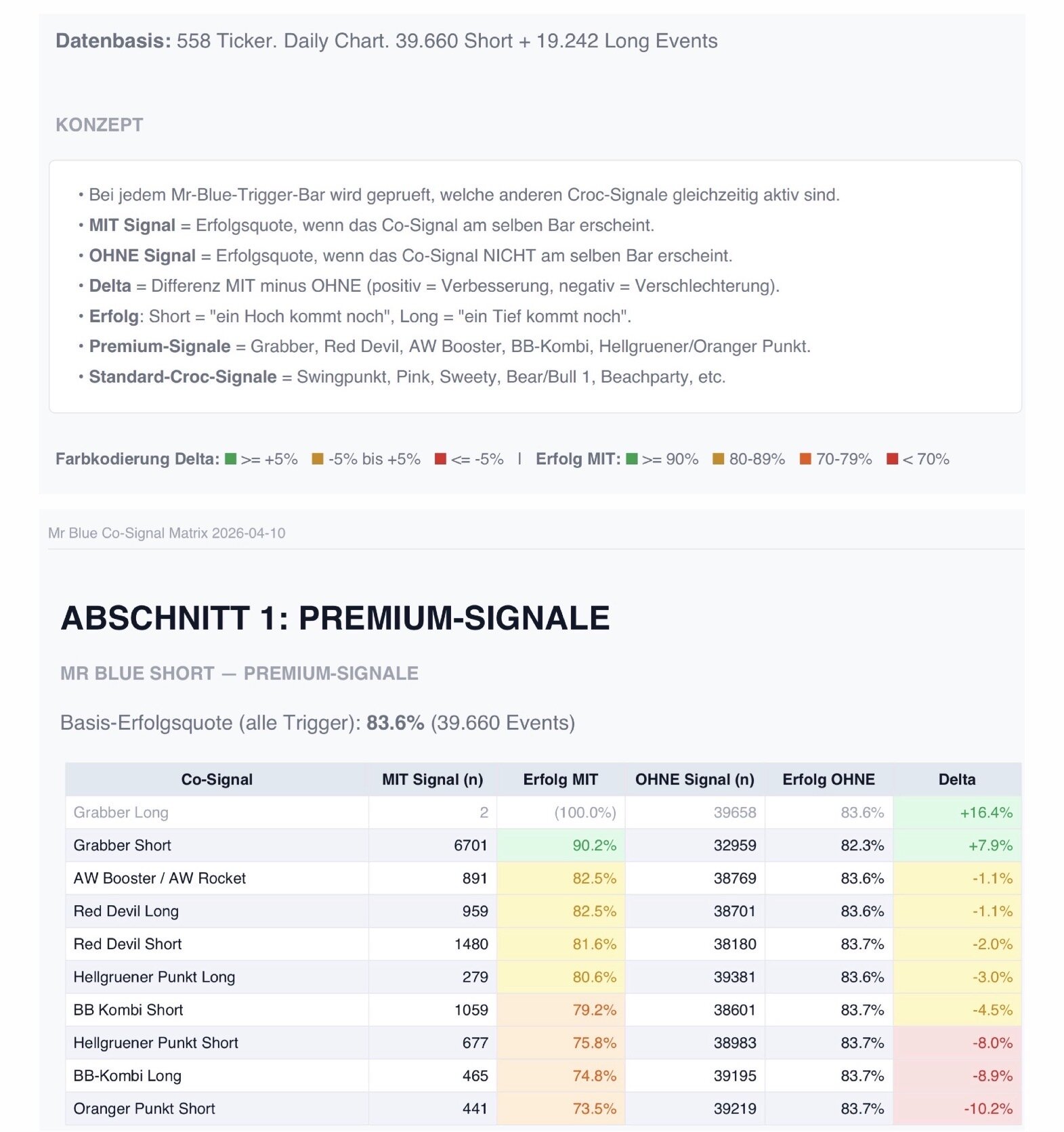Click red Delta legend swatch for <= -5%
Screen dimensions: 1064x1132
pyautogui.click(x=440, y=459)
